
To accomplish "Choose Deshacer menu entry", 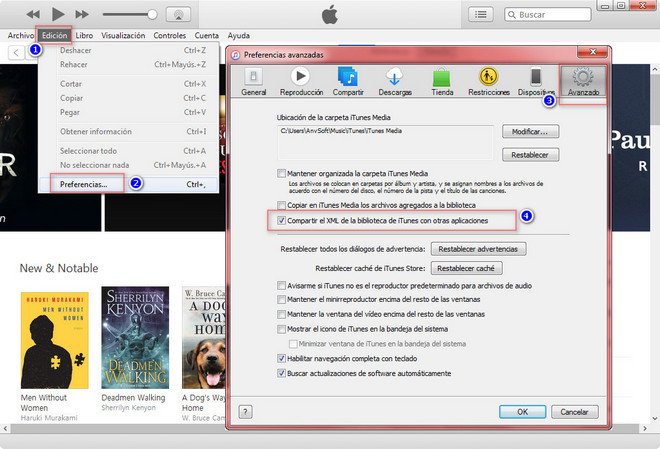I will [x=129, y=50].
